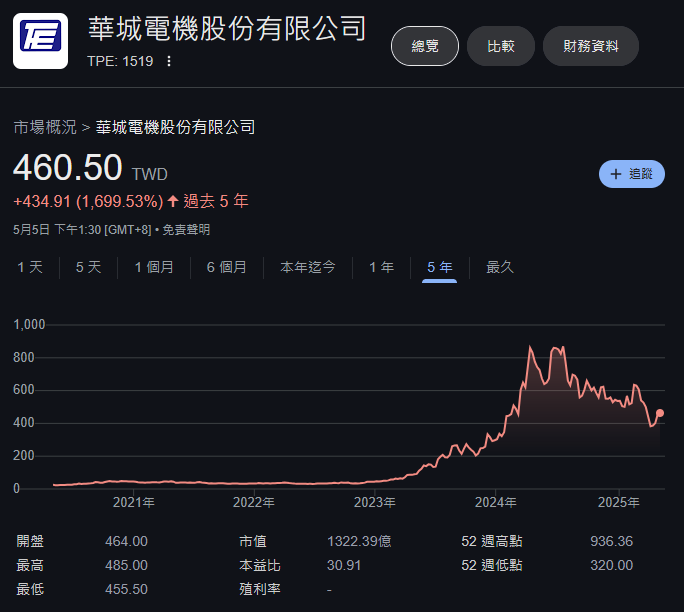
Task: Click the 市值 value 1322.39億
Action: click(359, 541)
